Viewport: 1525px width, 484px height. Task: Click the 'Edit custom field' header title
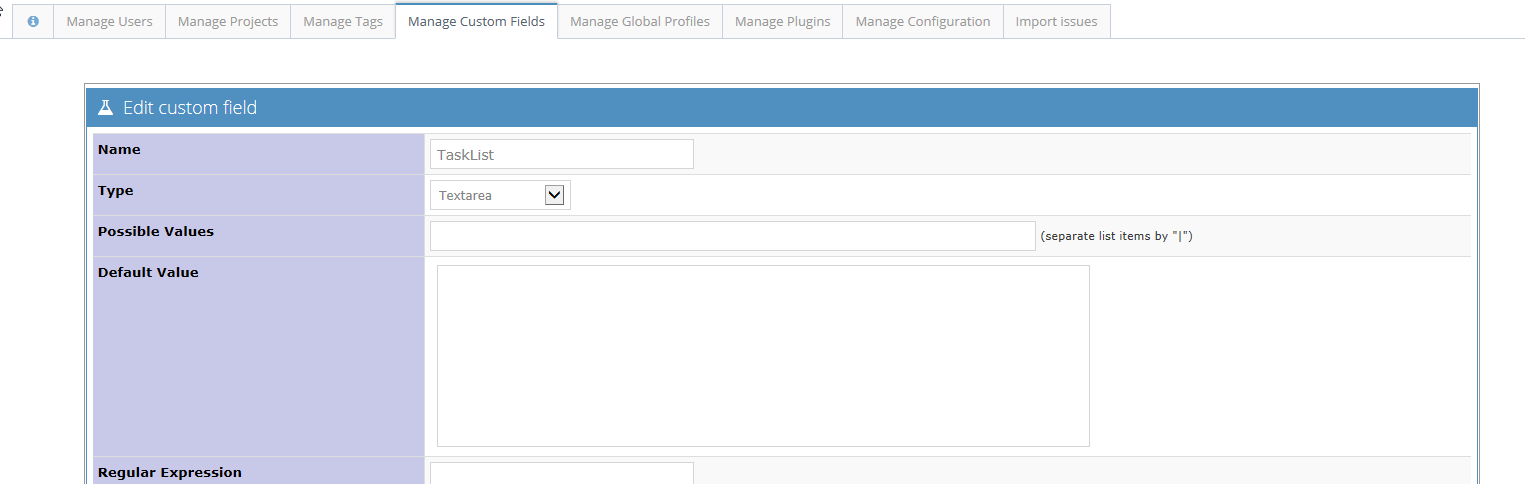(190, 107)
